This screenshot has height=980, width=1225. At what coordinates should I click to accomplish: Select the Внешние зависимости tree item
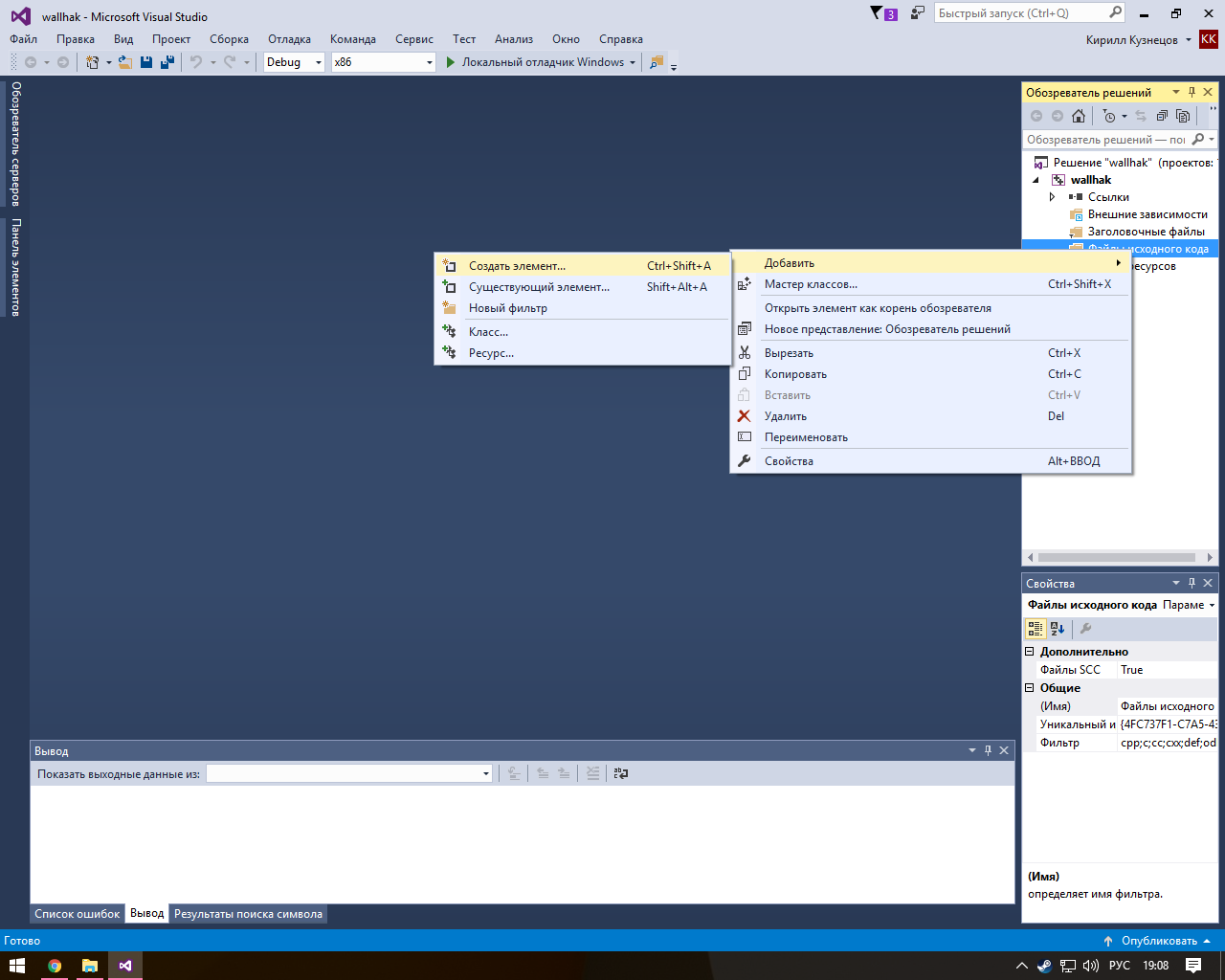(x=1147, y=214)
